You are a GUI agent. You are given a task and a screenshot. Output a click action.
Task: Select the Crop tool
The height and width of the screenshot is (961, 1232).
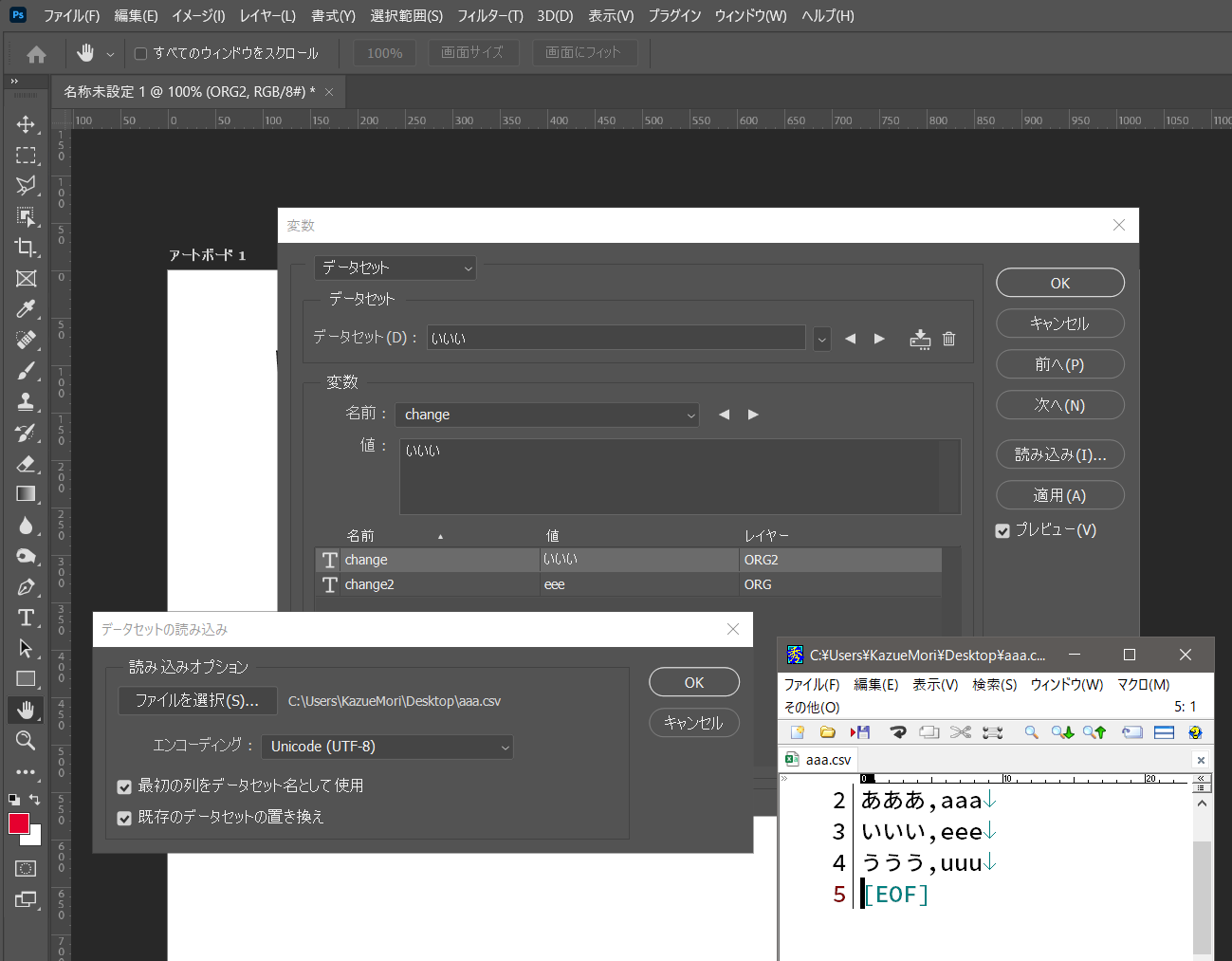pyautogui.click(x=25, y=248)
